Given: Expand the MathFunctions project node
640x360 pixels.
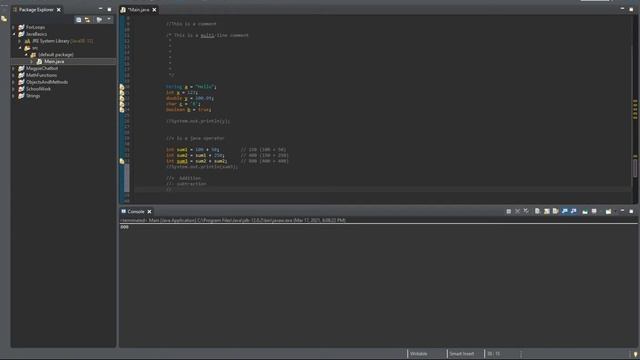Looking at the screenshot, I should tap(13, 75).
